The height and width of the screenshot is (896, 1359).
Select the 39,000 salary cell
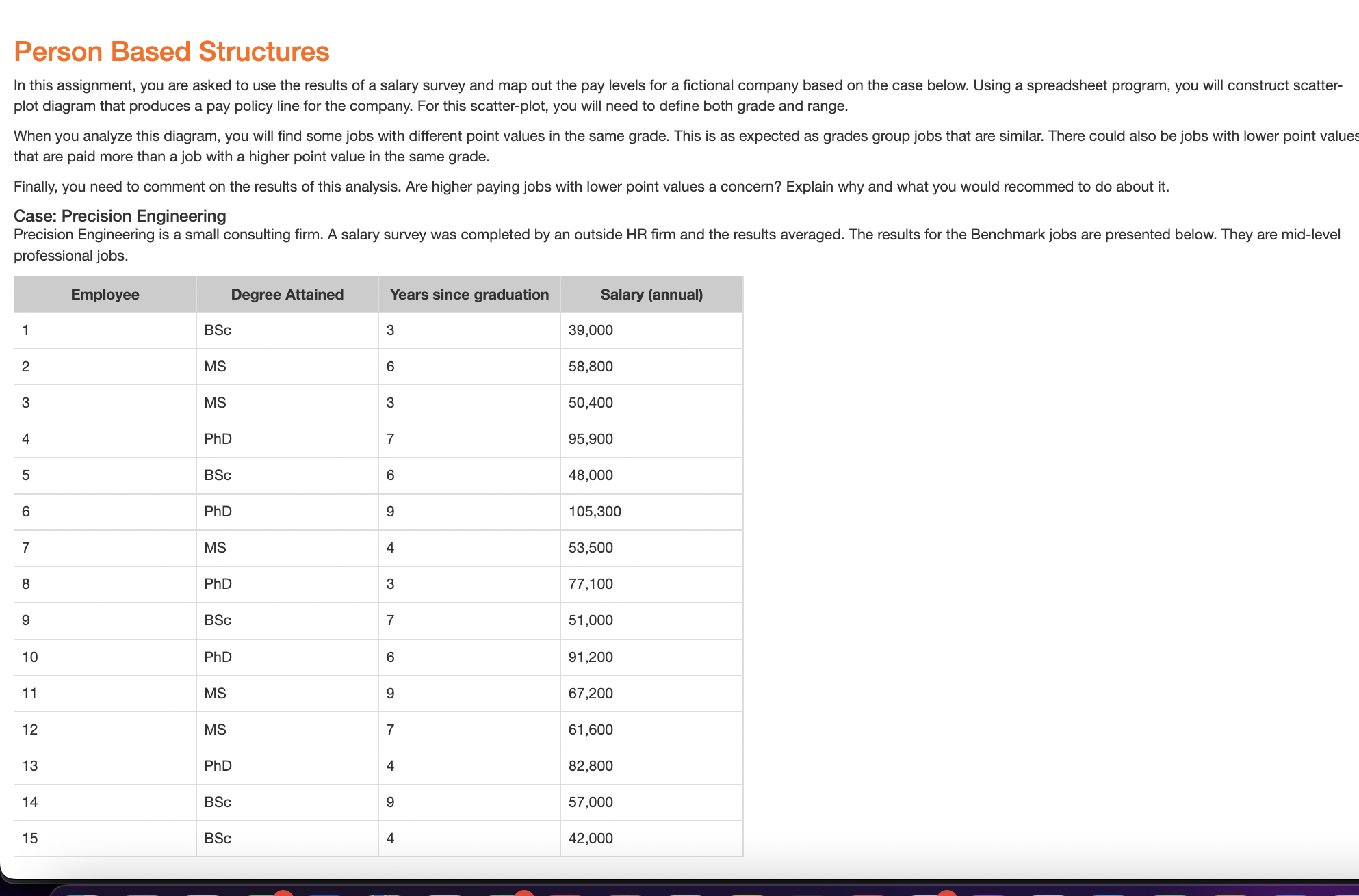pyautogui.click(x=591, y=330)
